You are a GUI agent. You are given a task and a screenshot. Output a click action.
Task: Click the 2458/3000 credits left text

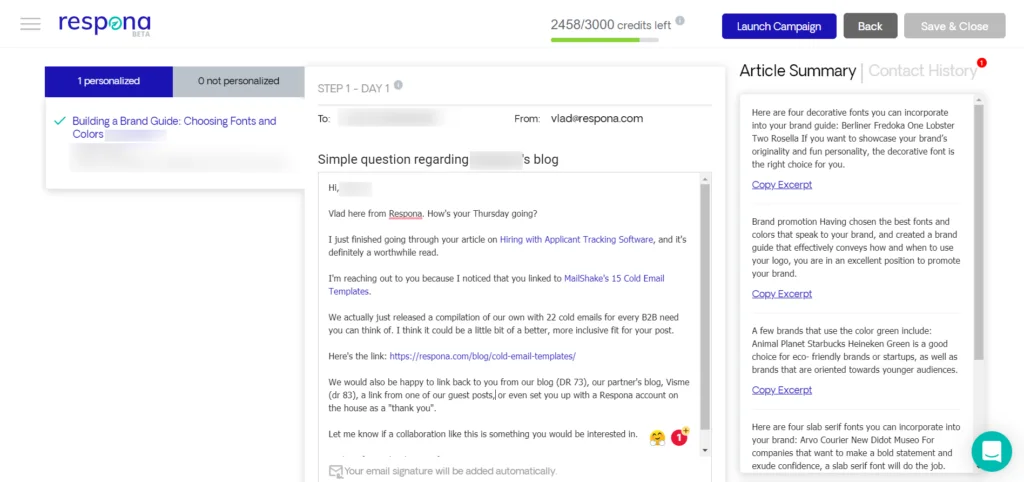pos(611,25)
